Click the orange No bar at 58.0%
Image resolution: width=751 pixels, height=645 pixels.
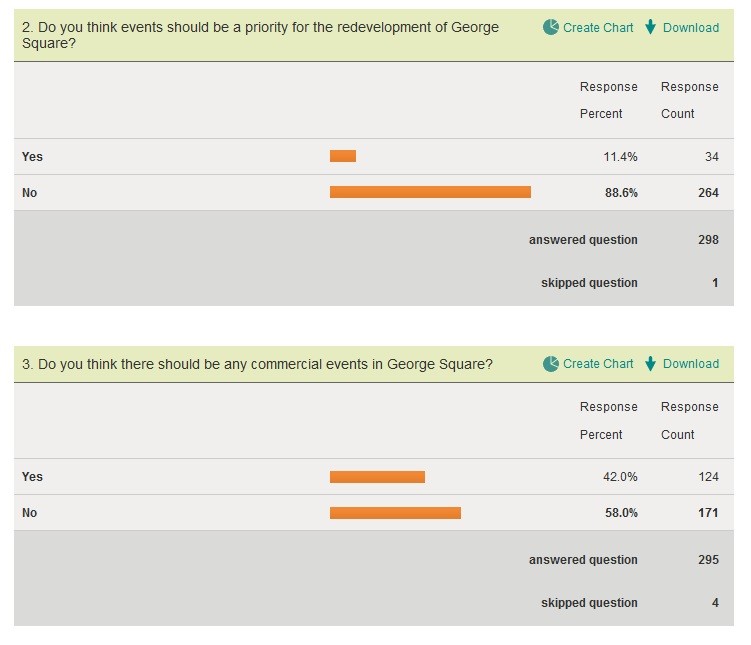pyautogui.click(x=395, y=513)
